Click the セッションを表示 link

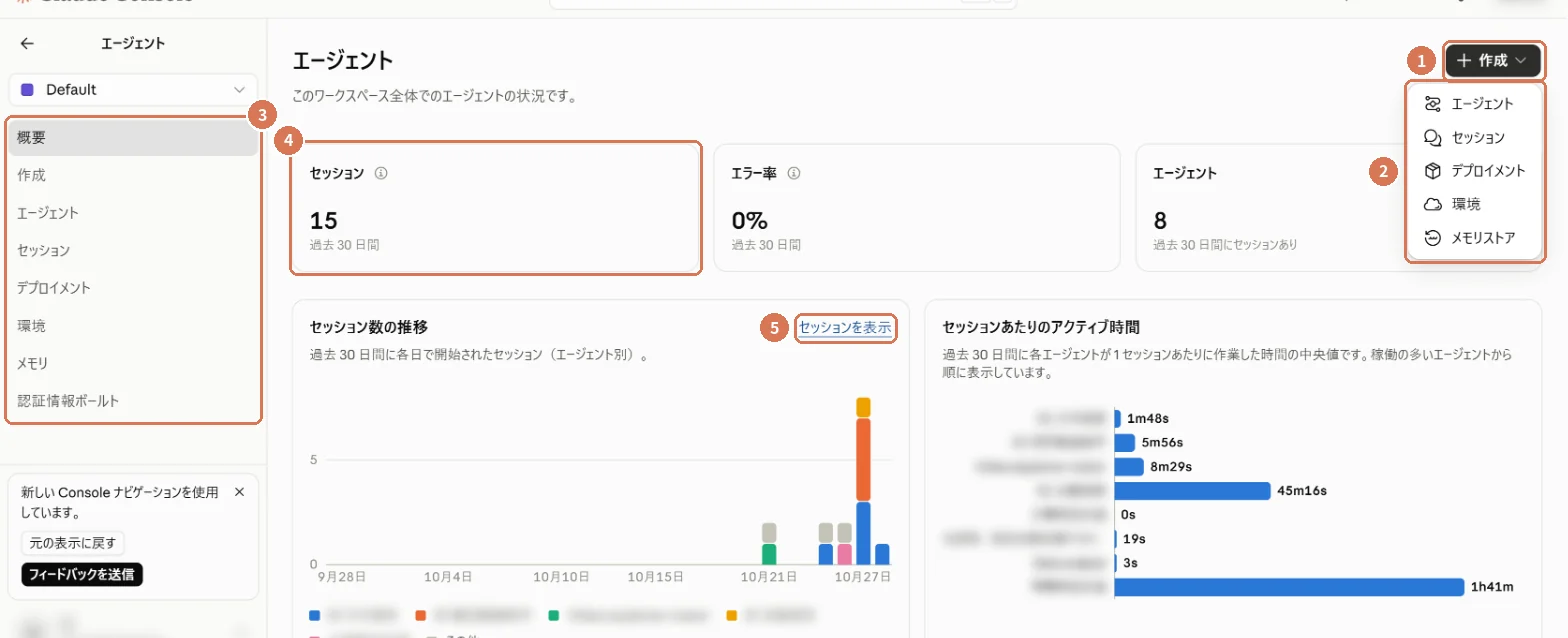(x=845, y=327)
